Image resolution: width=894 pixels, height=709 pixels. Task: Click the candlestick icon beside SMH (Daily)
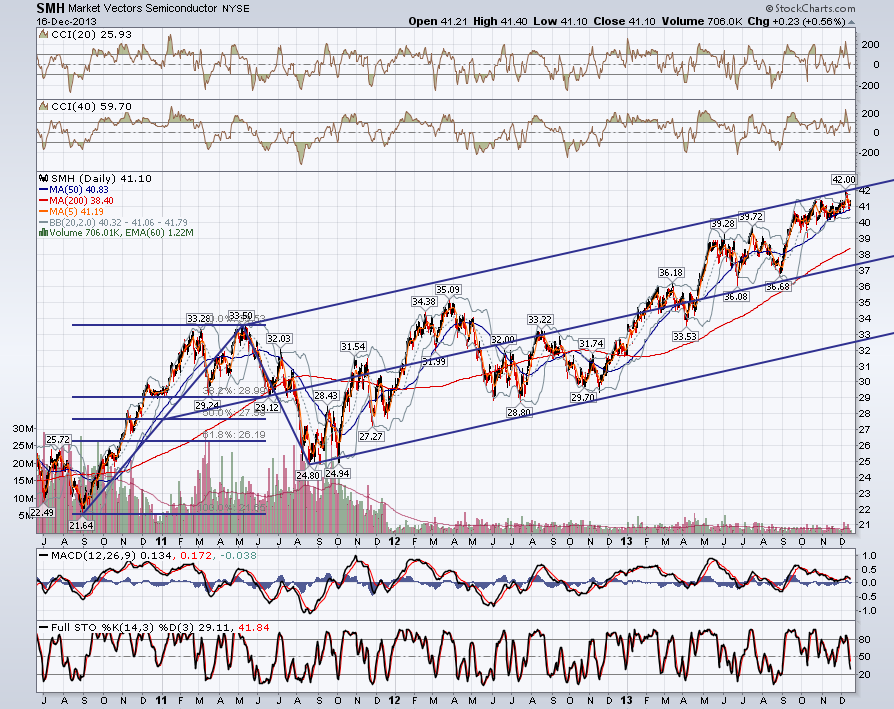pos(43,178)
